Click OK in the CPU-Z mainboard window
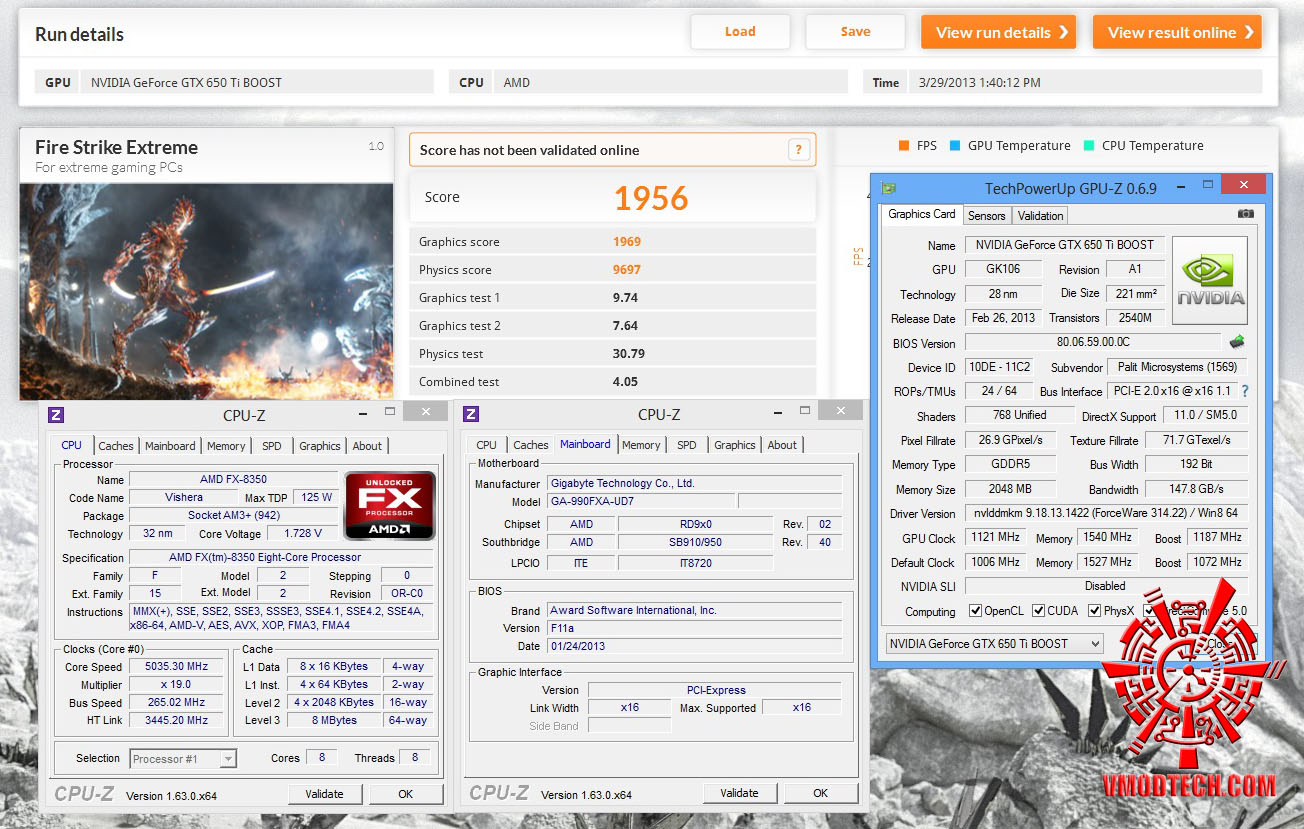Screen dimensions: 1304x829 click(820, 793)
